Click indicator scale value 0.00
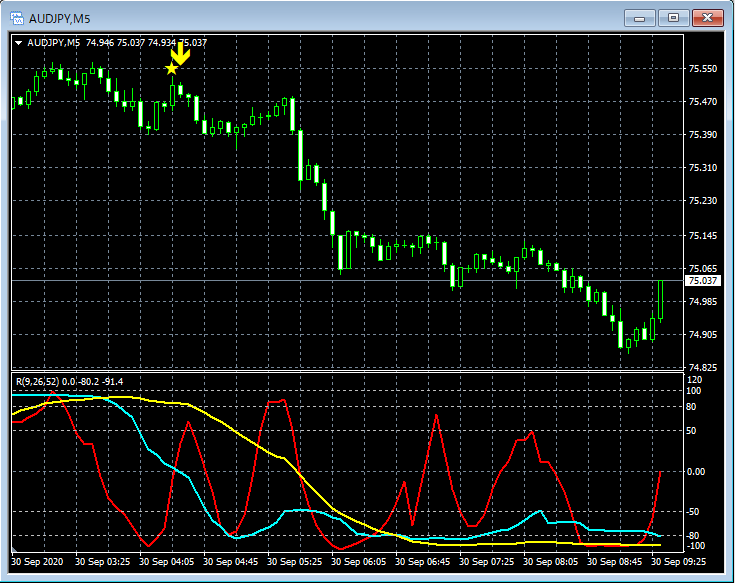The height and width of the screenshot is (583, 736). 696,472
